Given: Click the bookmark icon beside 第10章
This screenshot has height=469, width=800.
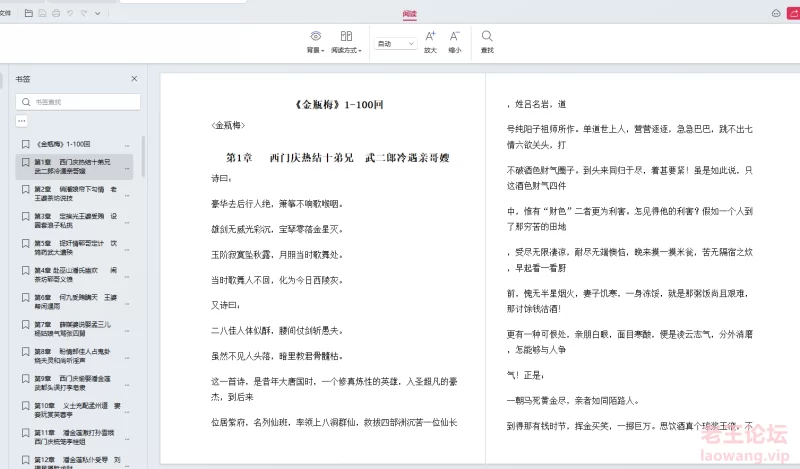Looking at the screenshot, I should point(26,406).
